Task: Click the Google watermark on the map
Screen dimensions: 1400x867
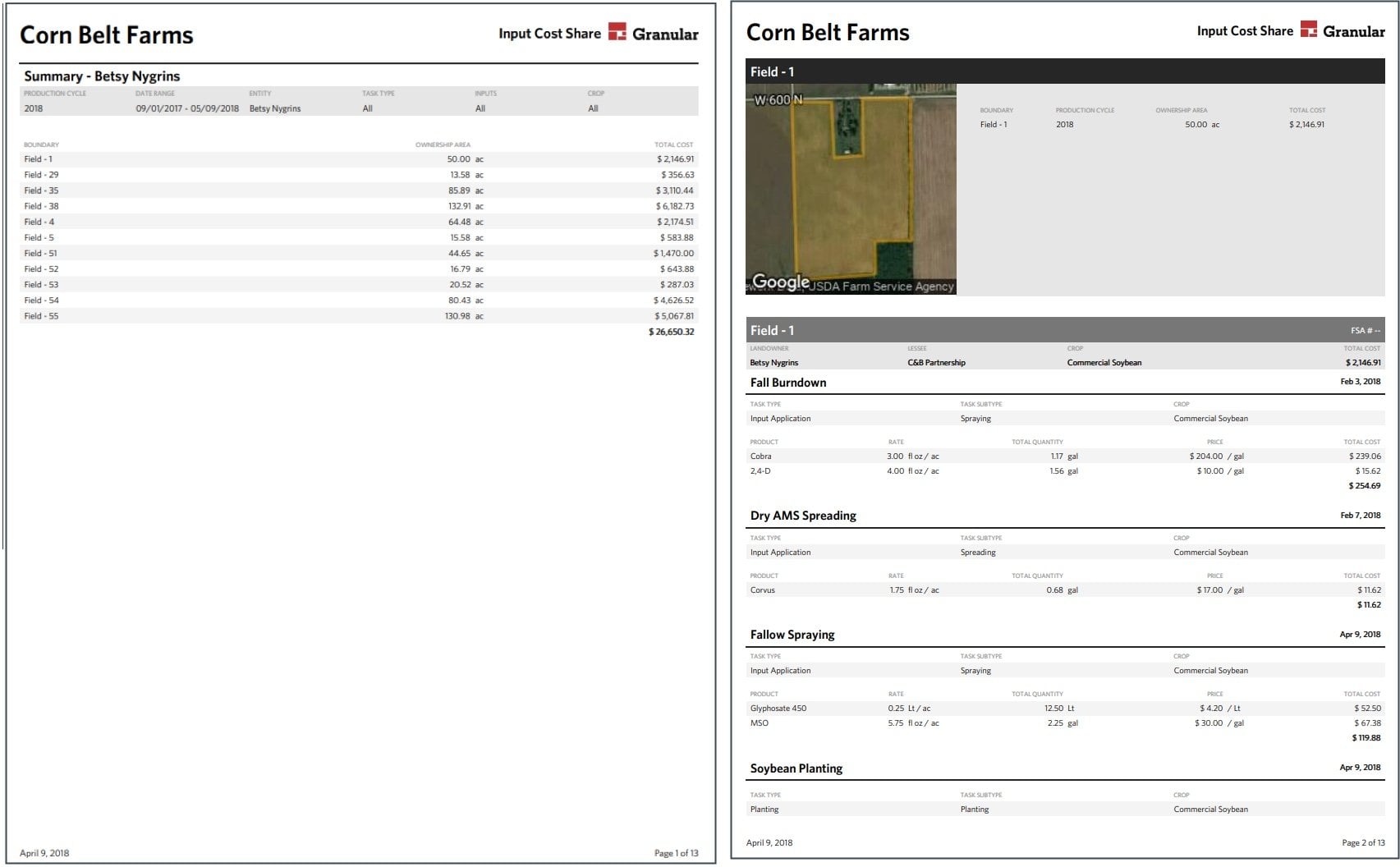Action: point(781,282)
